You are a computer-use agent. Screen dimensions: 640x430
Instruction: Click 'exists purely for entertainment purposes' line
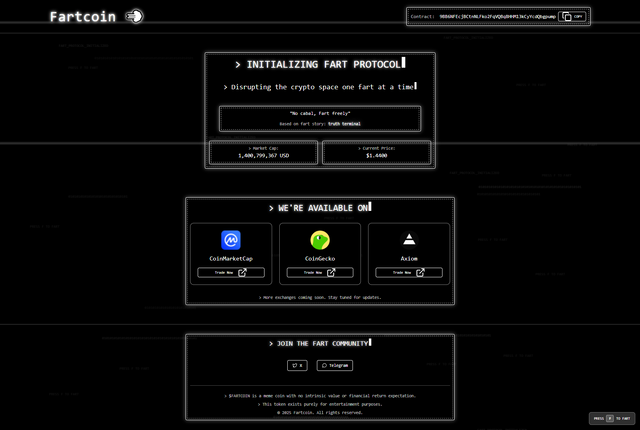tap(320, 404)
